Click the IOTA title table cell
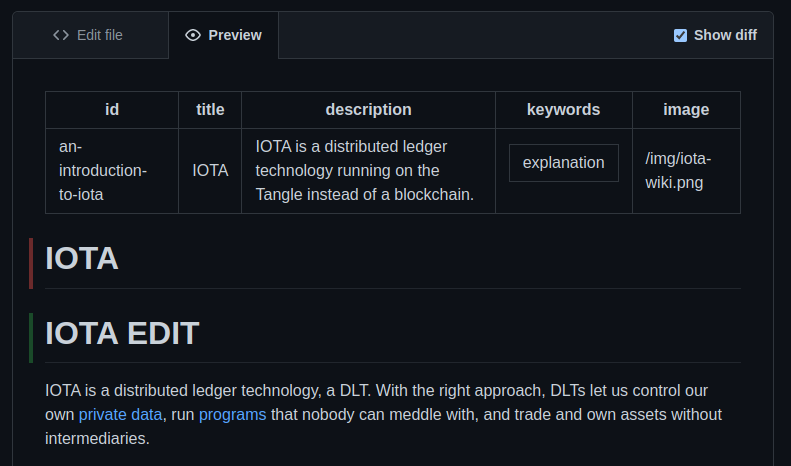Screen dimensions: 791x466 210,171
